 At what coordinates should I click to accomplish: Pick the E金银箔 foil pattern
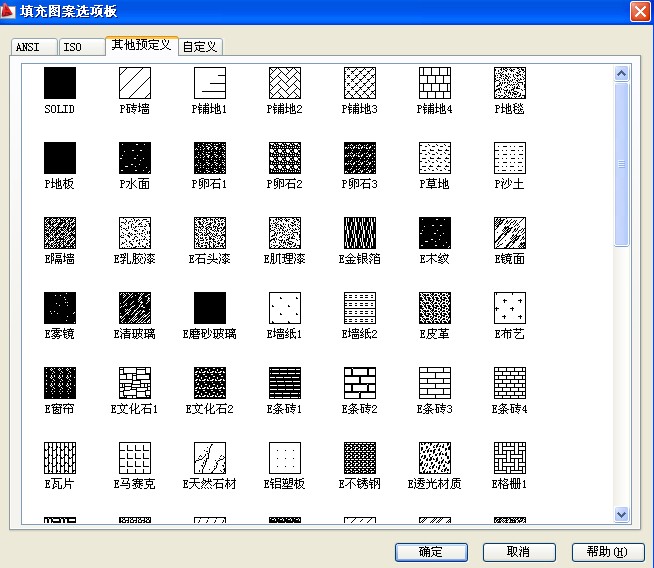click(x=360, y=233)
